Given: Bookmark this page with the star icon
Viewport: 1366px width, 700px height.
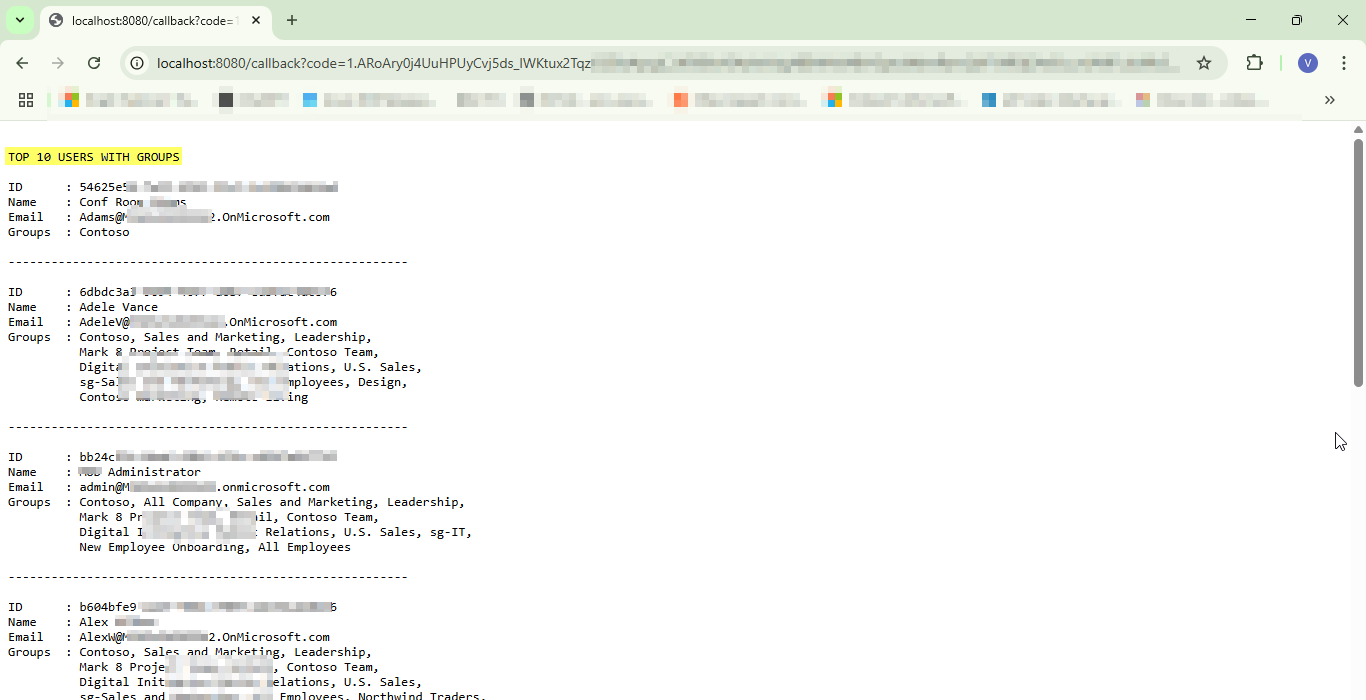Looking at the screenshot, I should [1204, 62].
